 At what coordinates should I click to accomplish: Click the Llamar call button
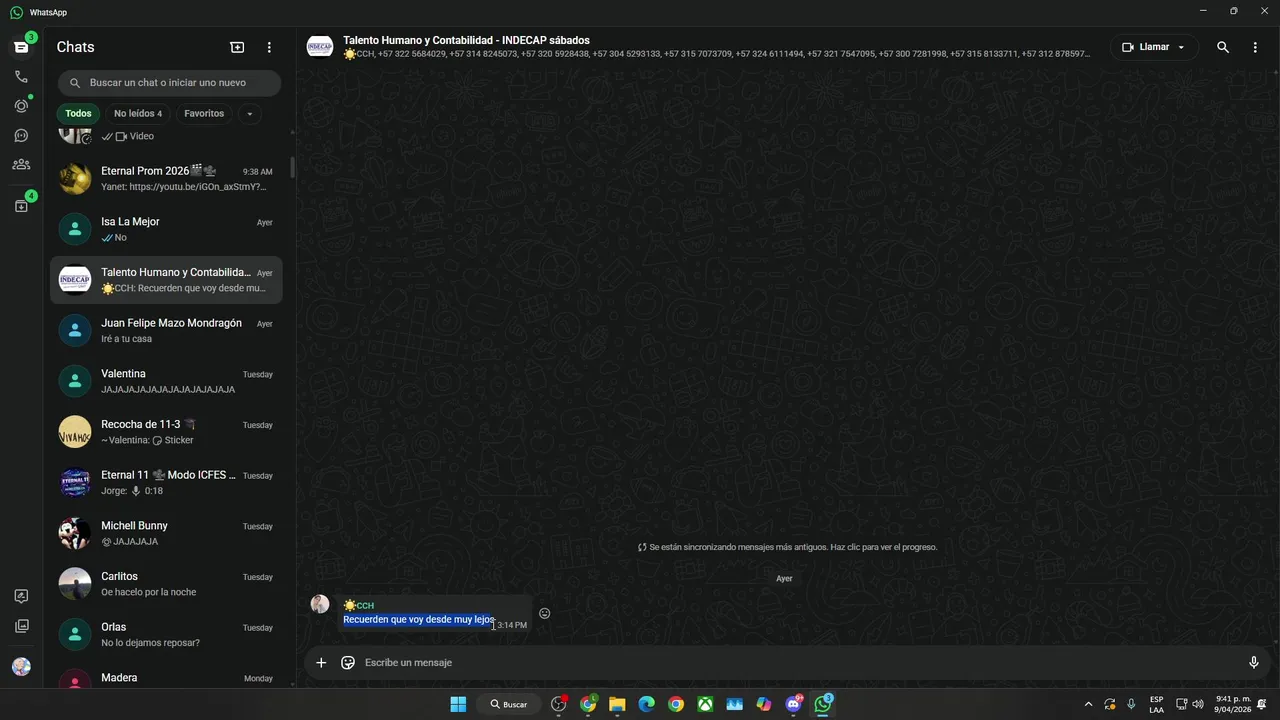pos(1154,47)
